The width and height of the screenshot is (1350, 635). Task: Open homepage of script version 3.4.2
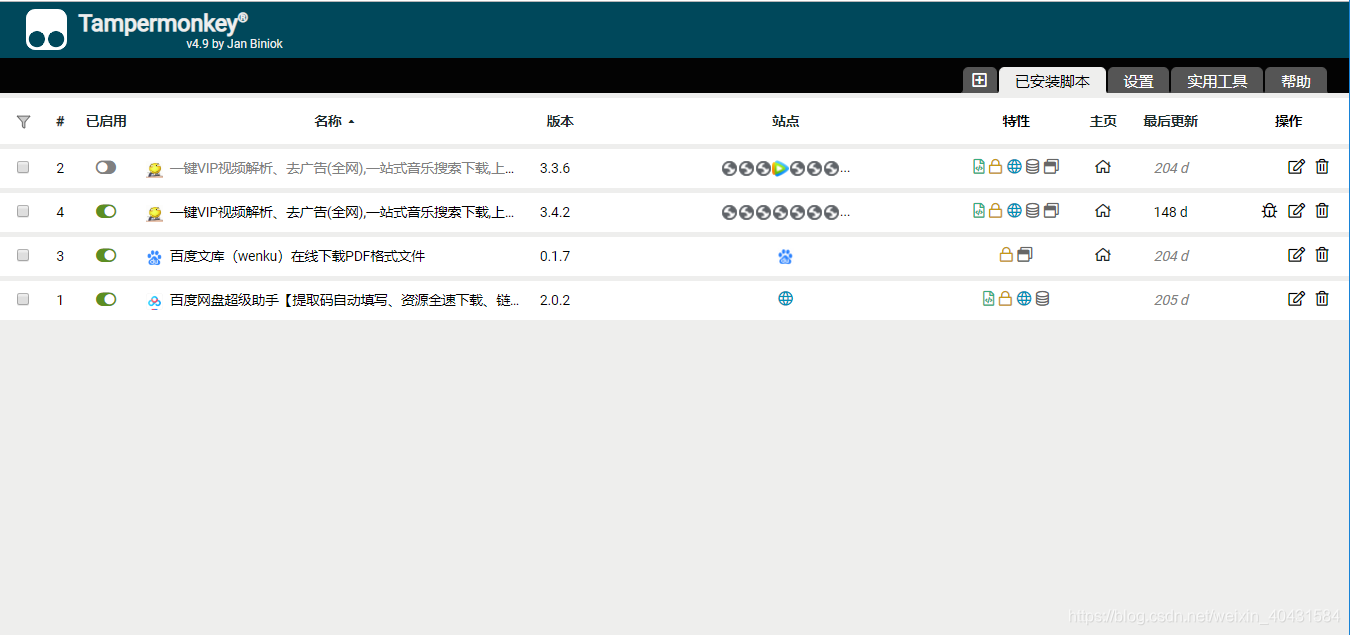(1103, 211)
